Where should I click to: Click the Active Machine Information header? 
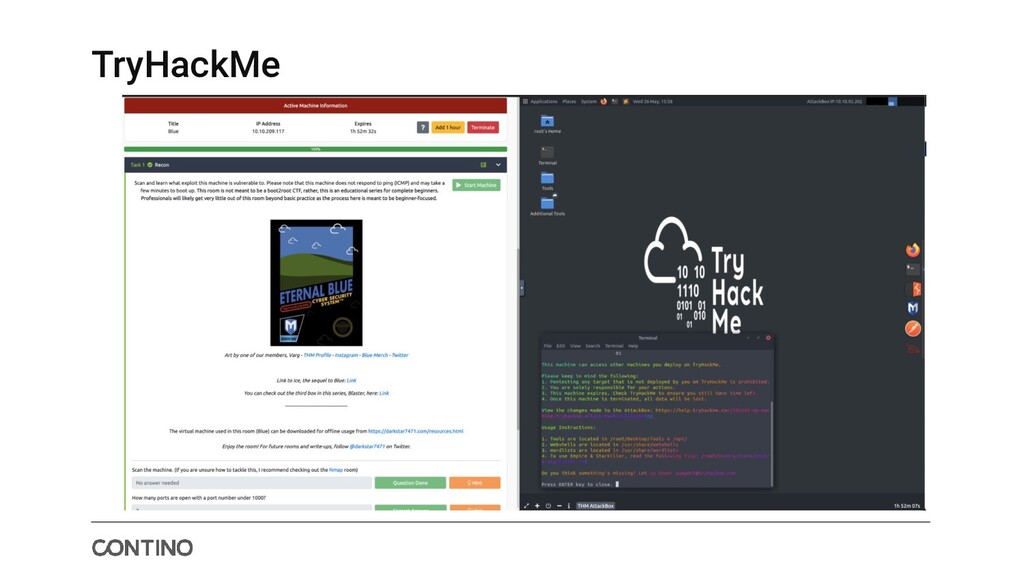315,105
